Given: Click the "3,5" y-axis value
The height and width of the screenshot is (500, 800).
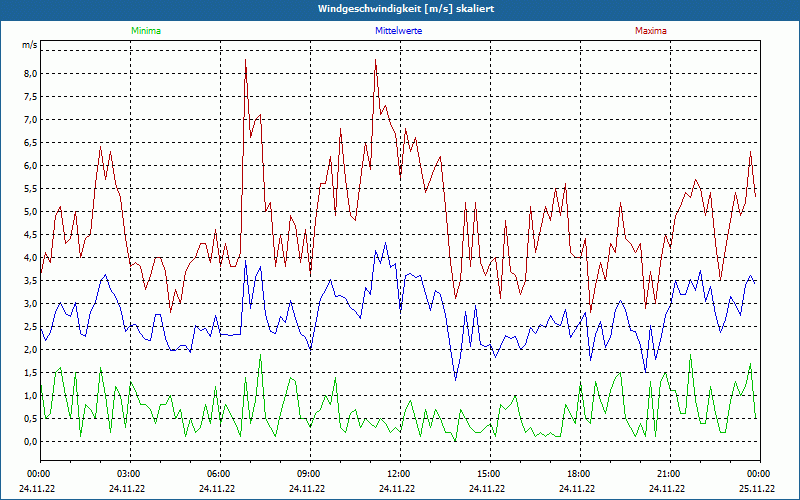Looking at the screenshot, I should pyautogui.click(x=31, y=280).
